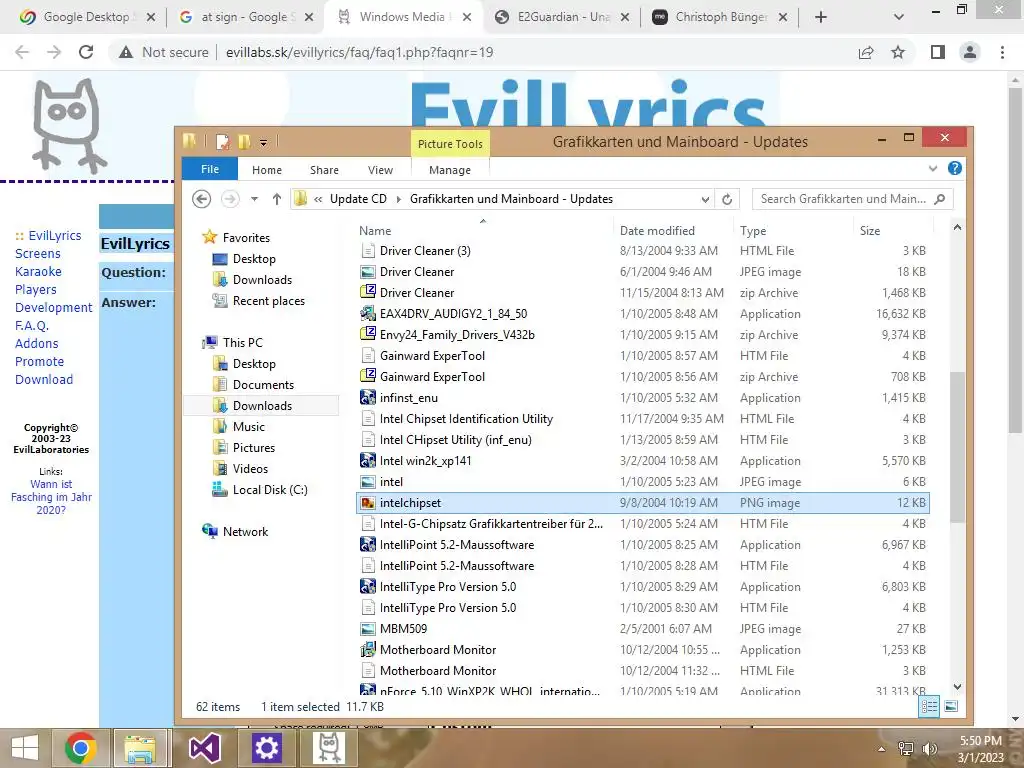Viewport: 1024px width, 768px height.
Task: Expand the ribbon with chevron
Action: [933, 168]
